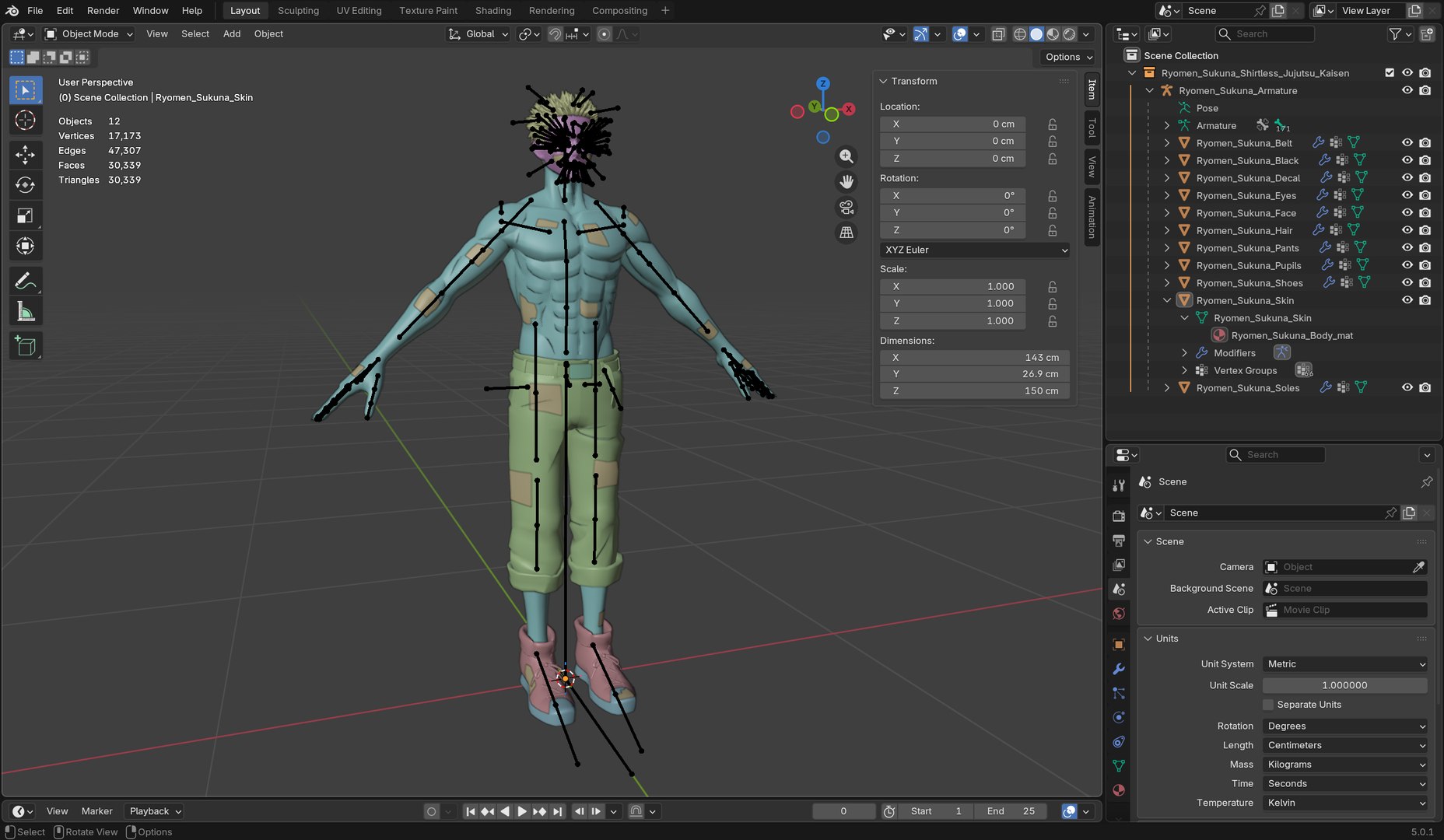This screenshot has height=840, width=1444.
Task: Click the current frame number field
Action: (843, 811)
